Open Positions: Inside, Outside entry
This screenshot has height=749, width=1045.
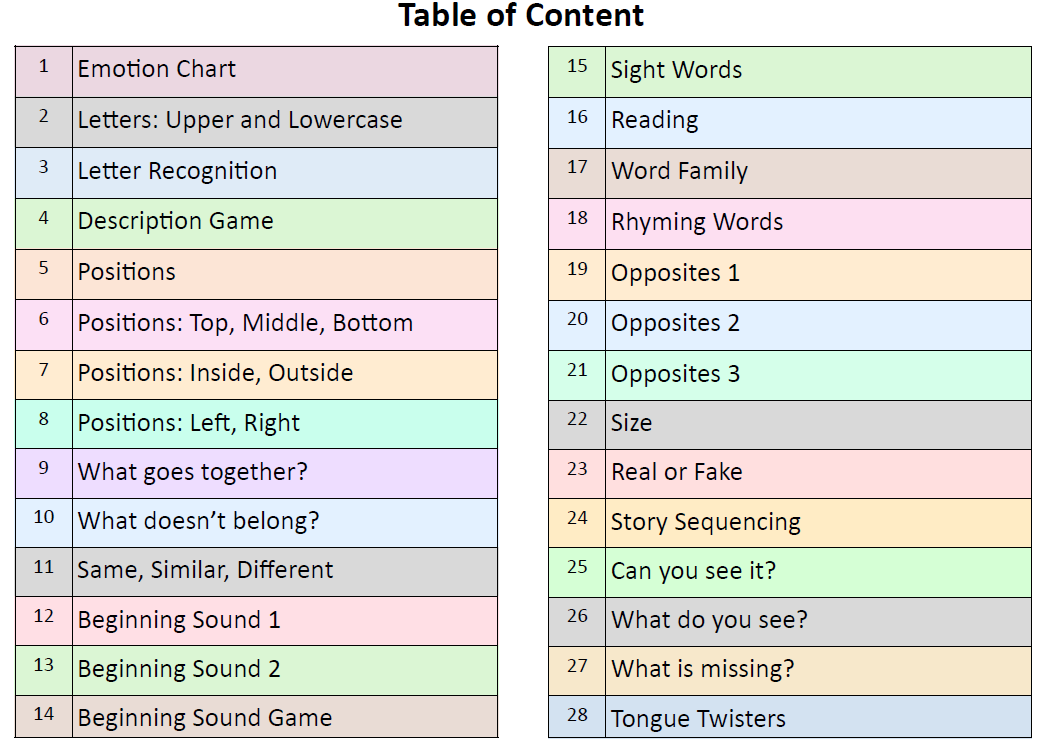pyautogui.click(x=215, y=373)
